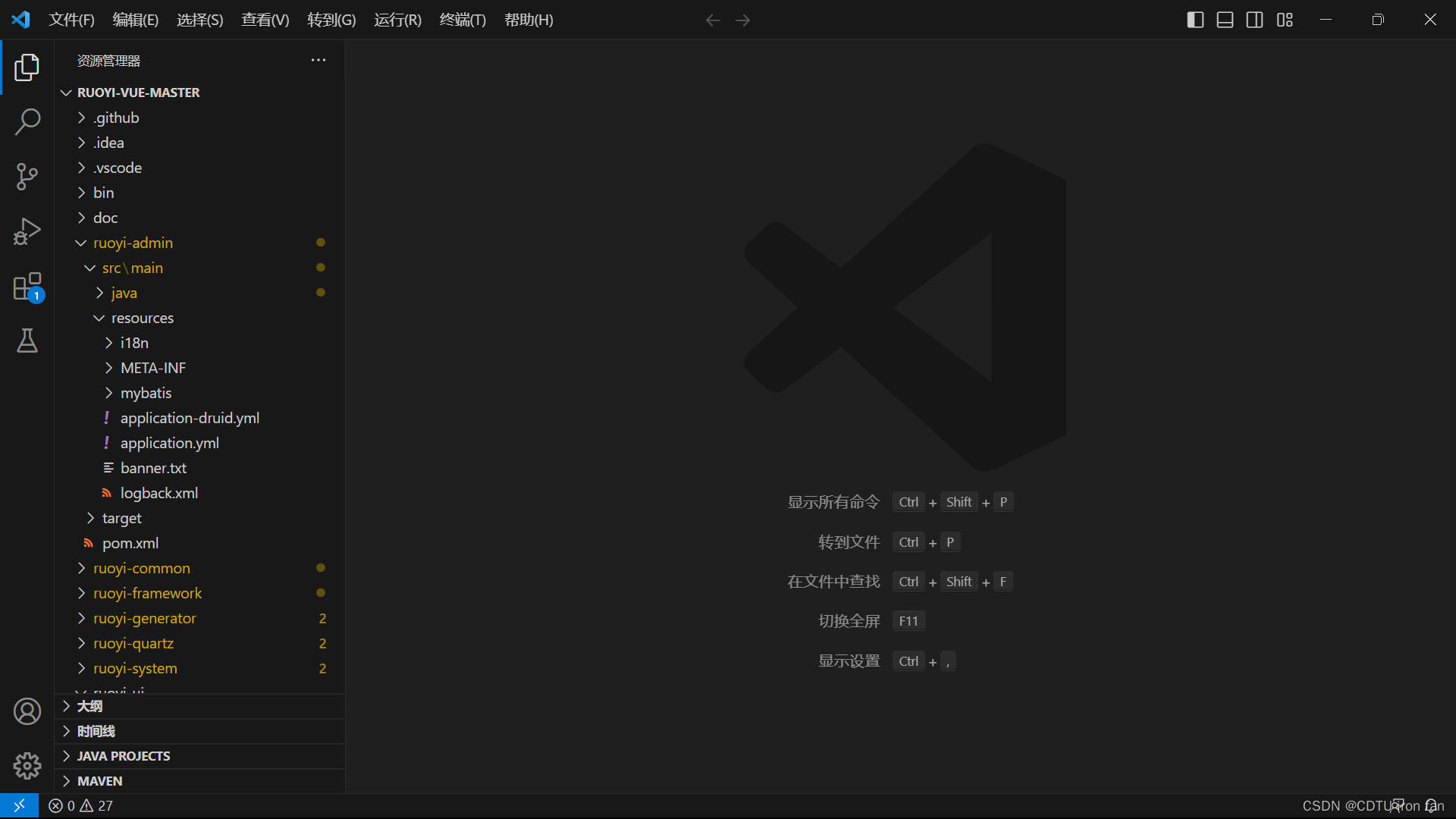Open the 文件(F) menu
Viewport: 1456px width, 819px height.
tap(71, 20)
